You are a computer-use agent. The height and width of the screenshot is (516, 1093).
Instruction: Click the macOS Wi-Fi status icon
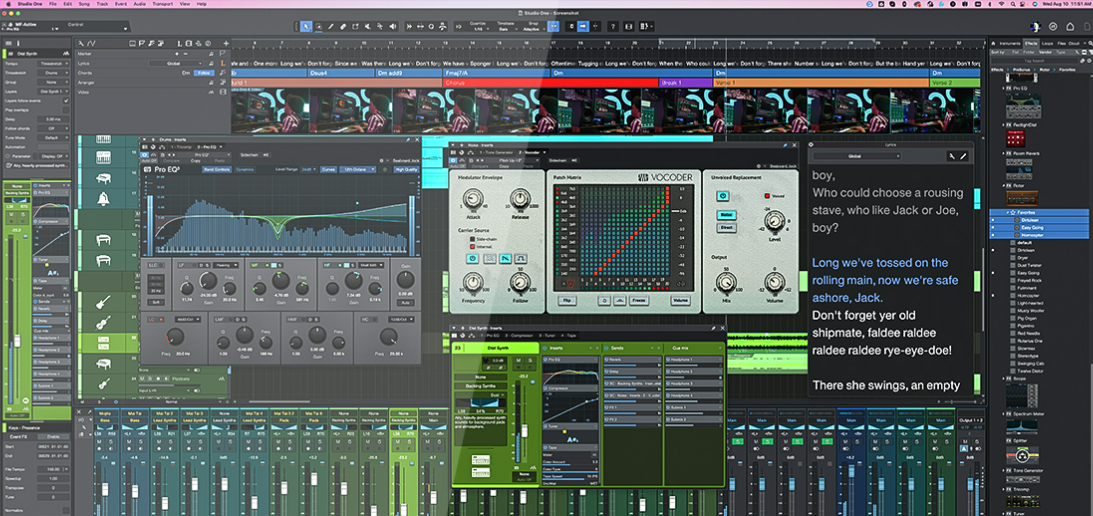click(x=1002, y=4)
